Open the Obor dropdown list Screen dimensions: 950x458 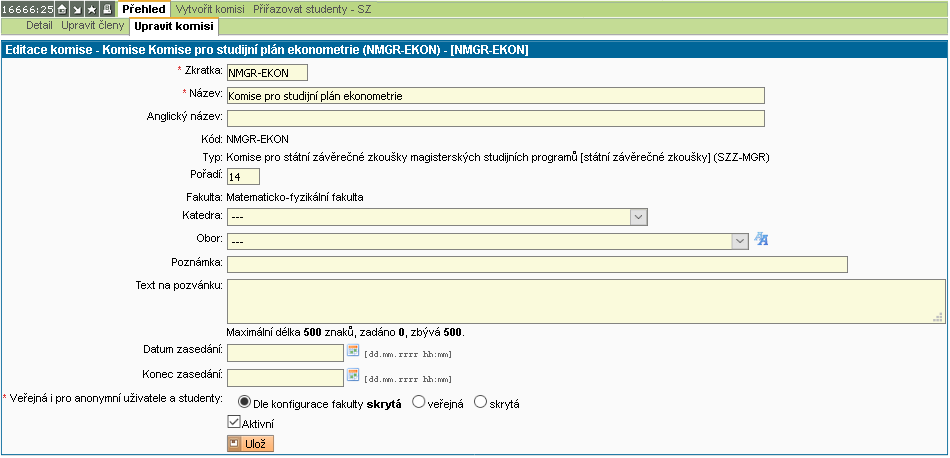coord(739,241)
